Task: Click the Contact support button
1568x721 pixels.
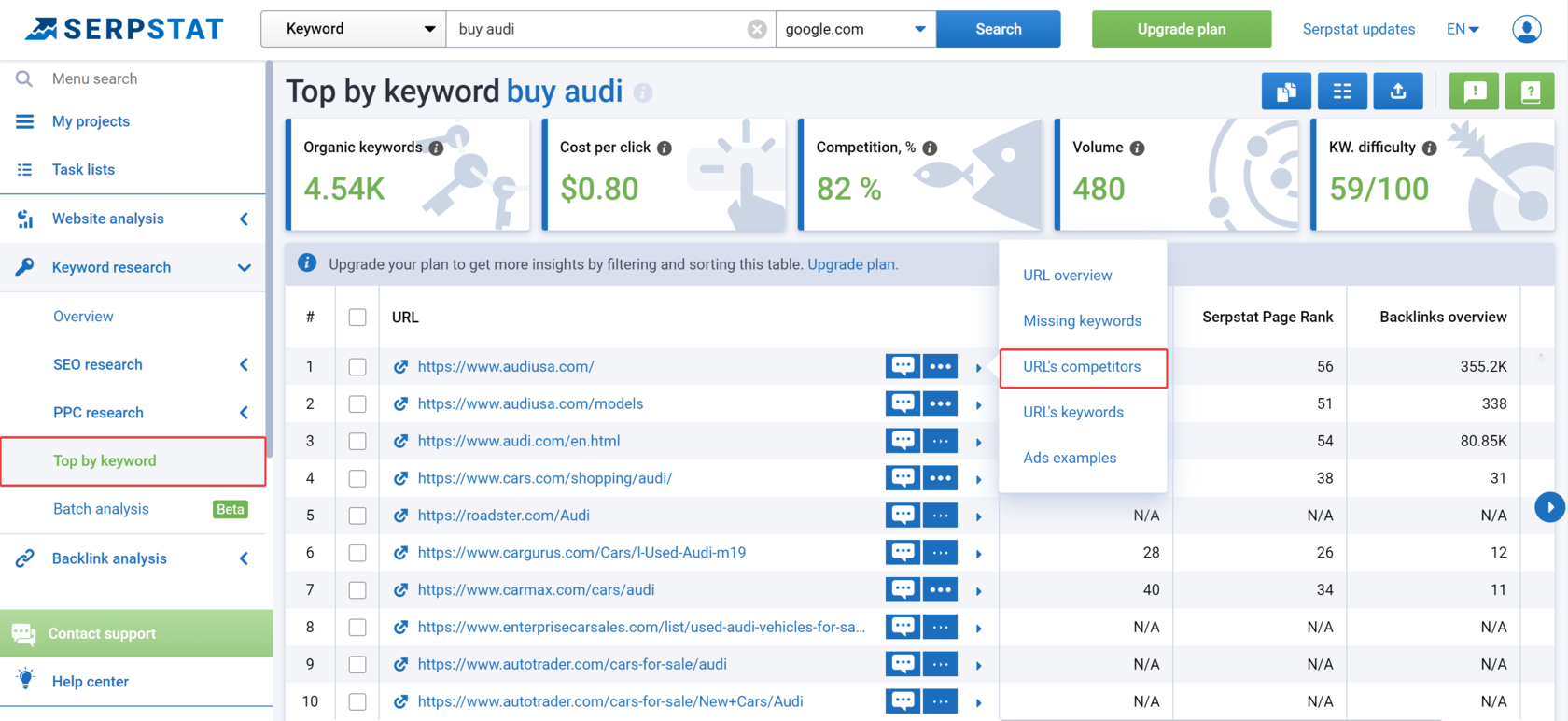Action: tap(136, 633)
